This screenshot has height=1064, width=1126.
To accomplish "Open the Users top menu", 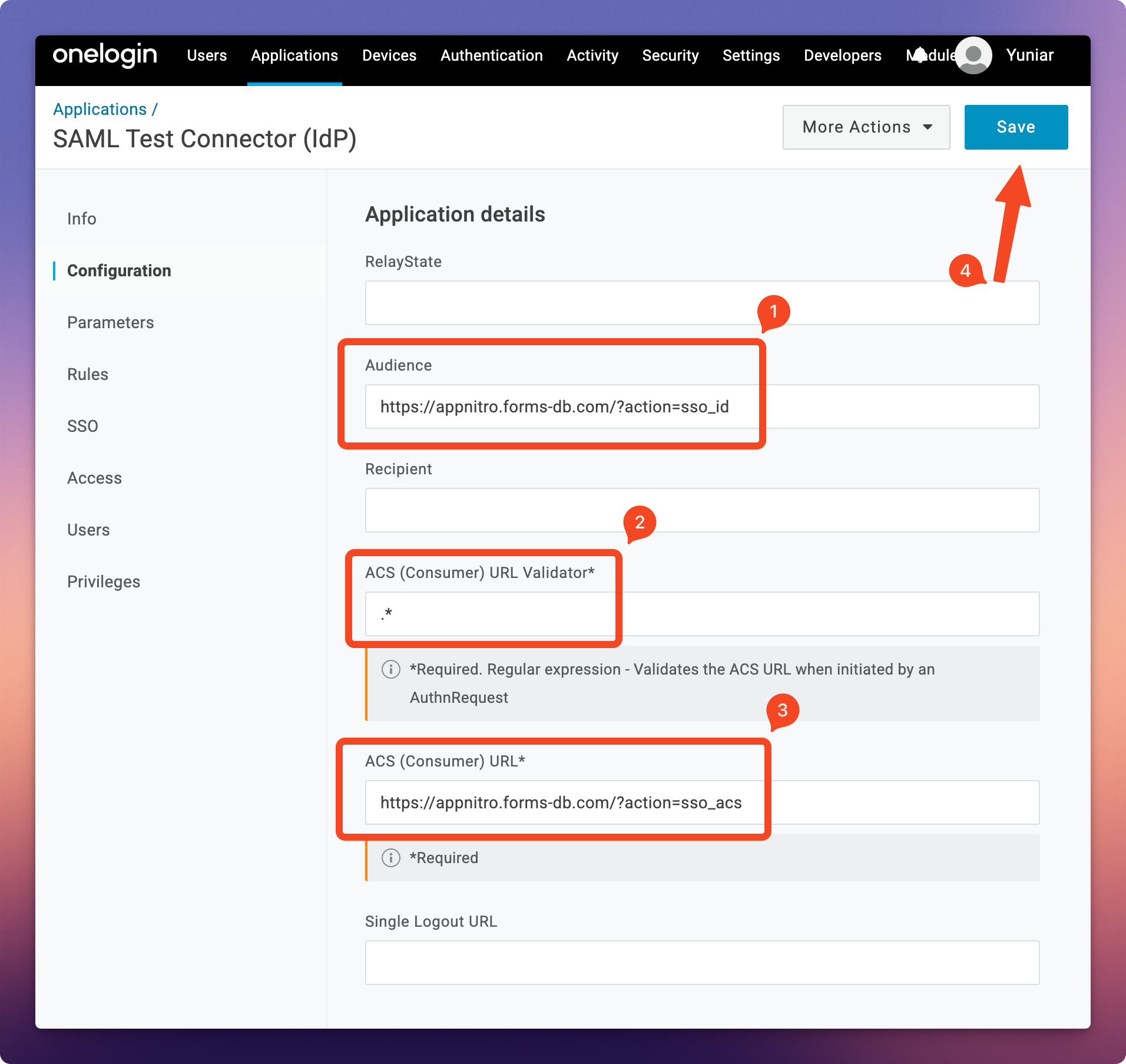I will (x=207, y=55).
